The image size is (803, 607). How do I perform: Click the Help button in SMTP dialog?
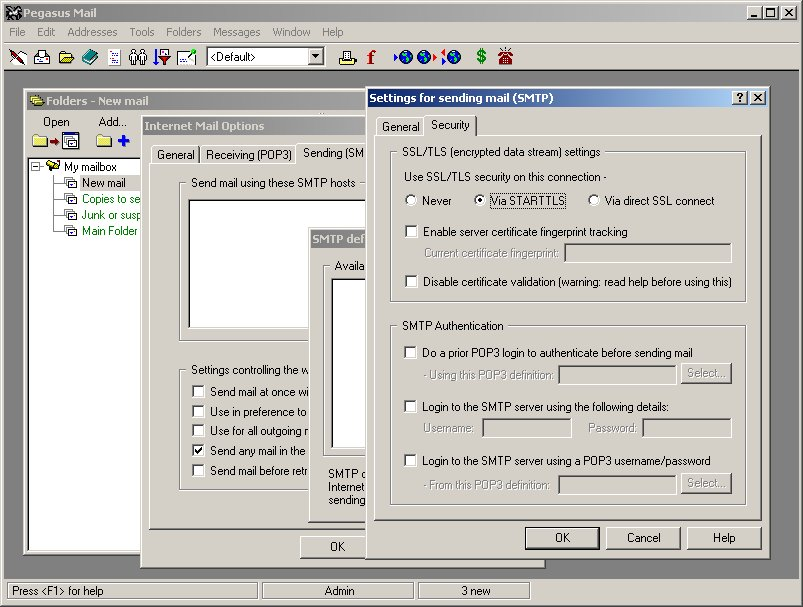click(724, 537)
